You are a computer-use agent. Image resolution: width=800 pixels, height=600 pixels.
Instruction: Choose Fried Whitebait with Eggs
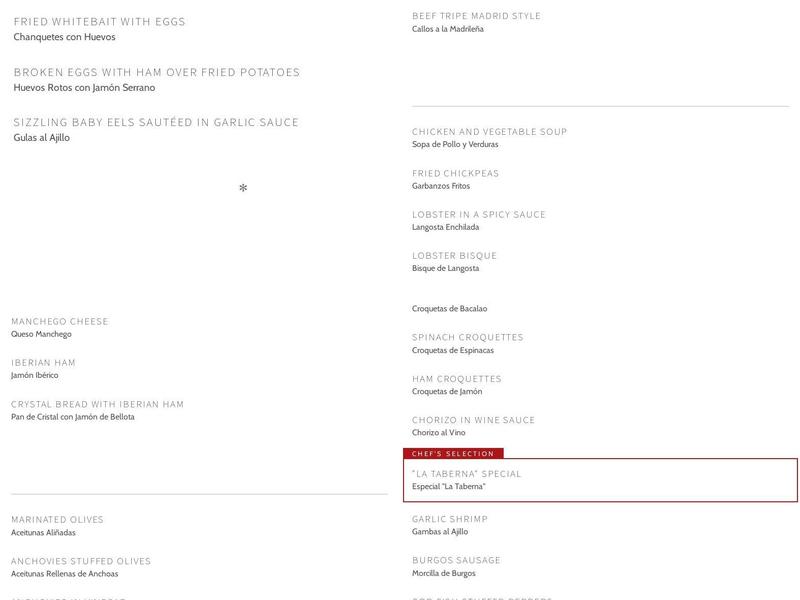[x=100, y=22]
